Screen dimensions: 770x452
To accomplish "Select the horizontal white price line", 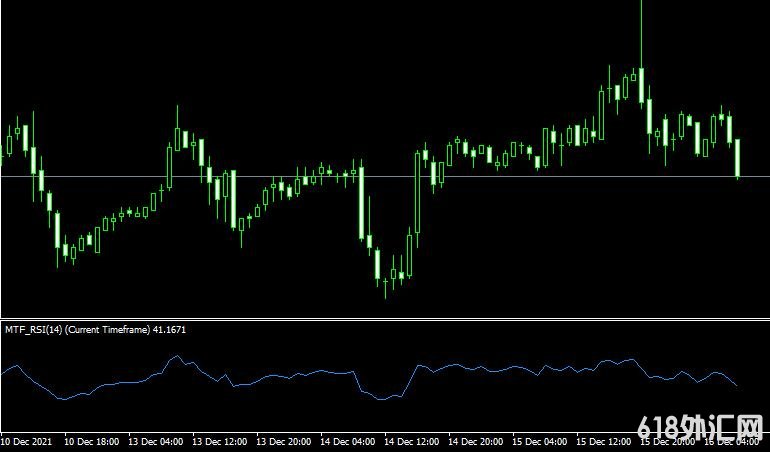I will 385,176.
